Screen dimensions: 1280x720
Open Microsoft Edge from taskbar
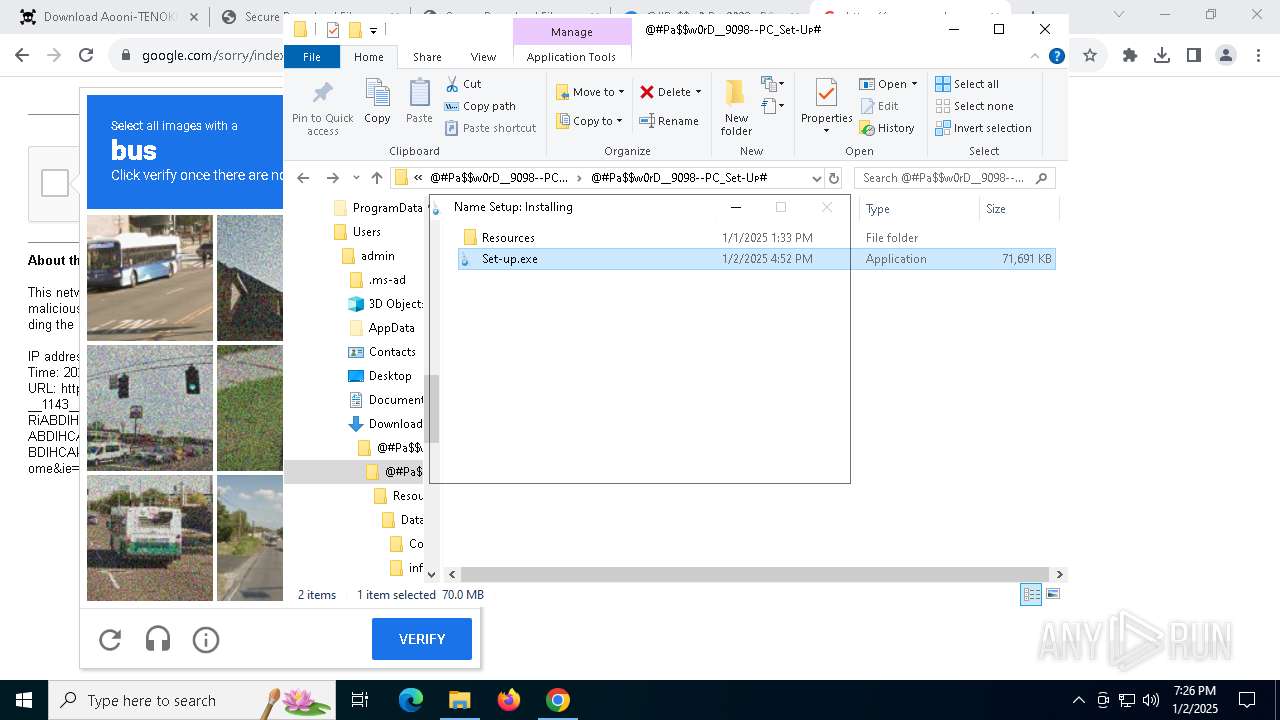point(411,700)
